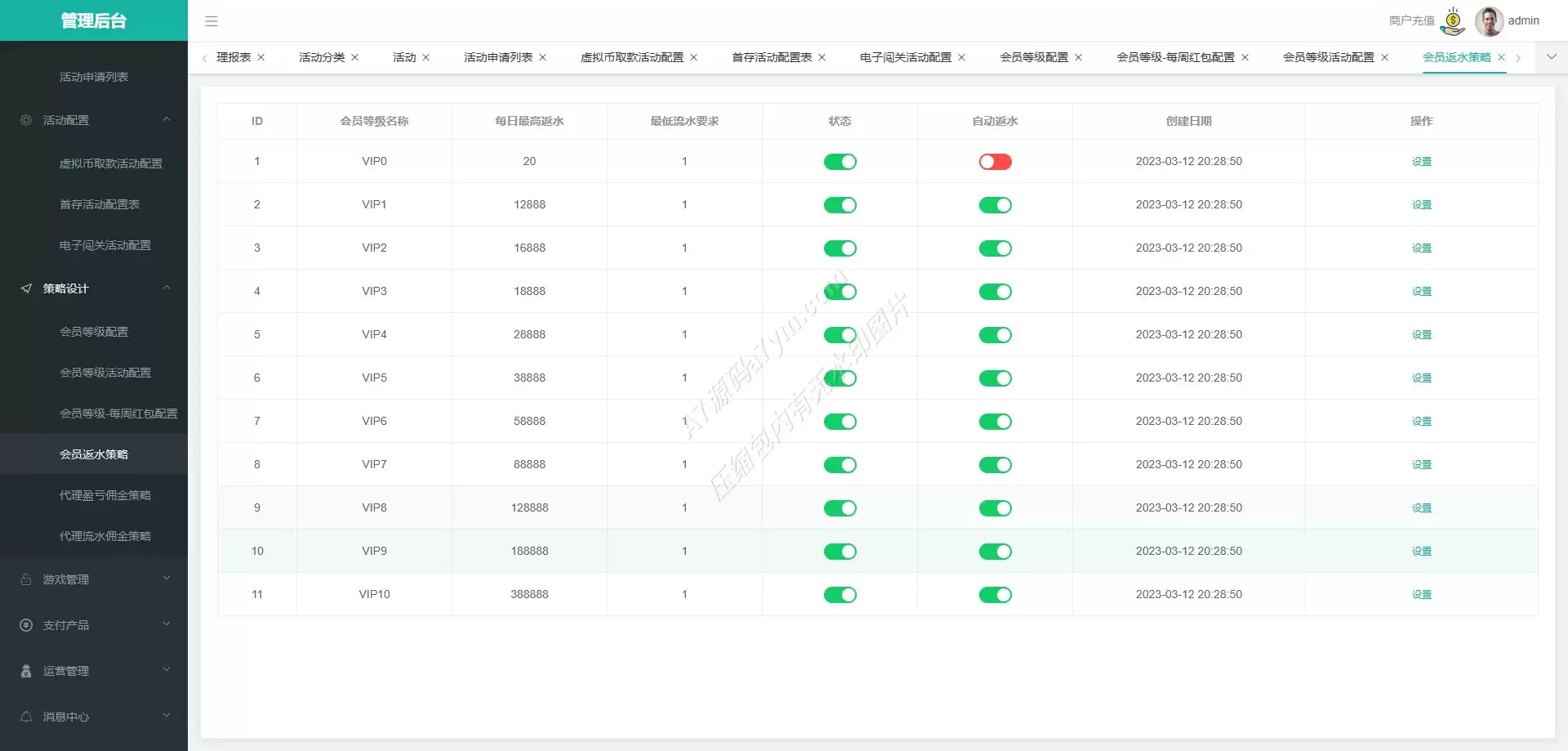Click 设置 link for VIP9 row
Screen dimensions: 1568x751
[x=1421, y=552]
